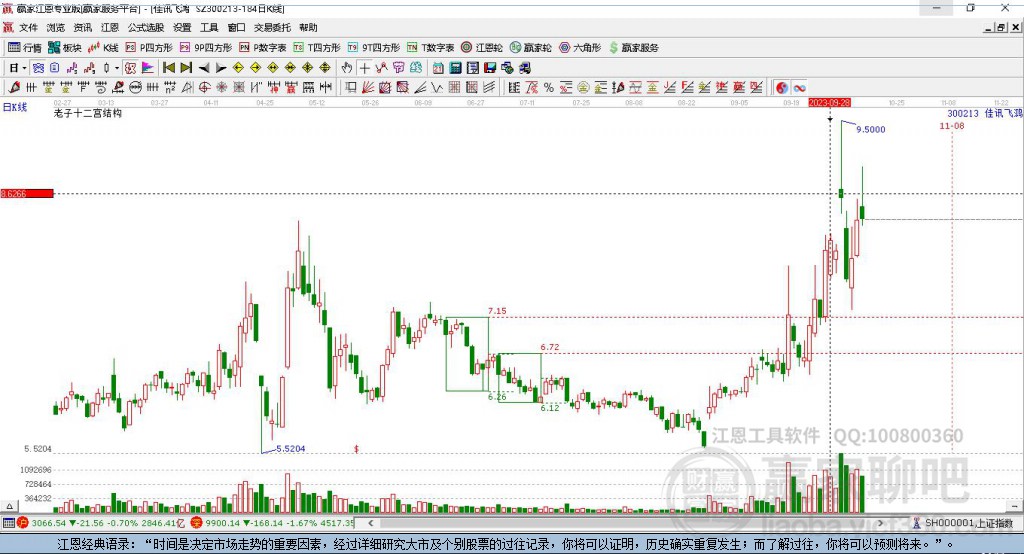
Task: Open the T四方形 tool
Action: tap(317, 48)
